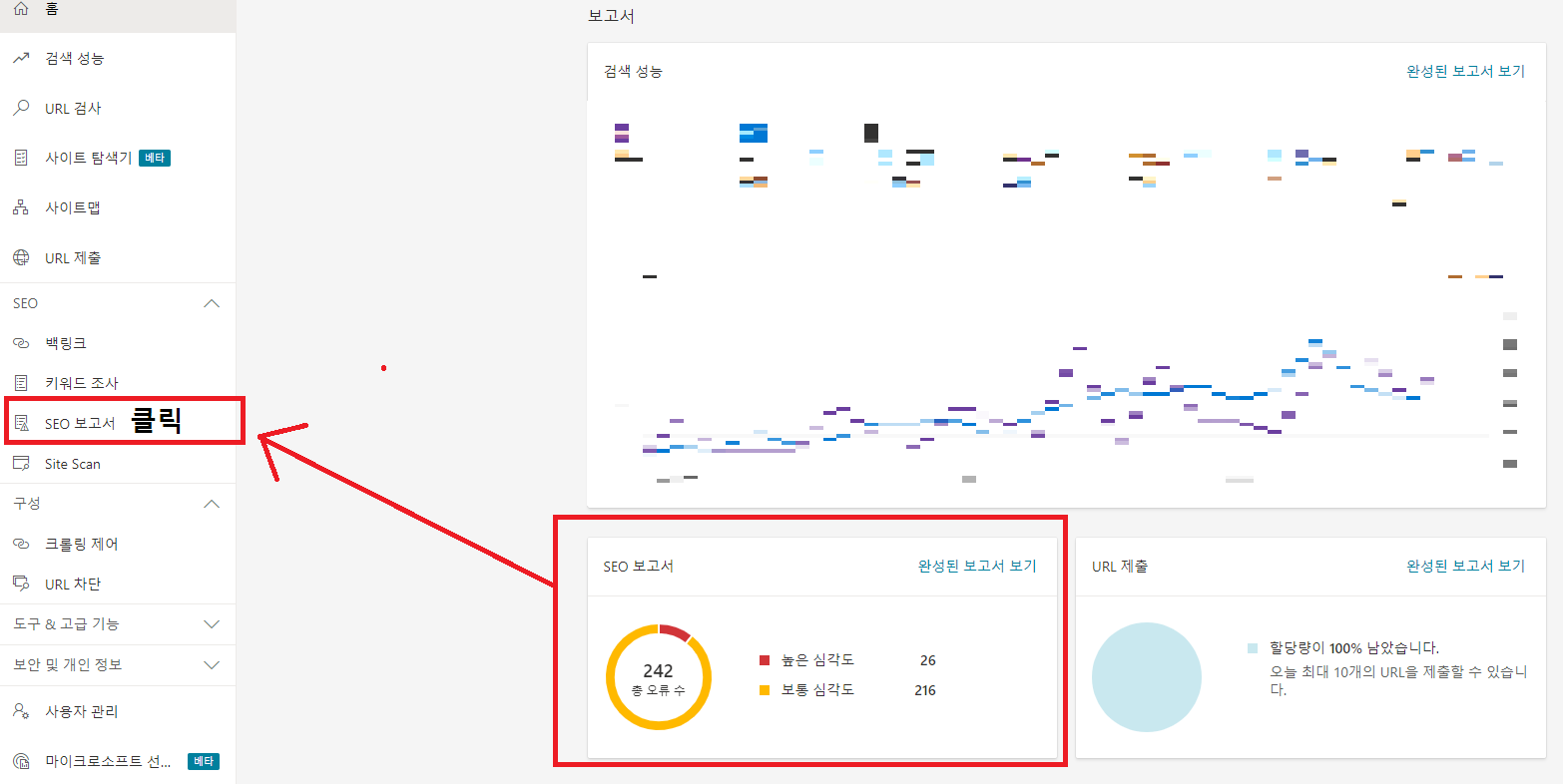This screenshot has height=784, width=1563.
Task: Click the 크롤링 제어 link icon
Action: [21, 544]
